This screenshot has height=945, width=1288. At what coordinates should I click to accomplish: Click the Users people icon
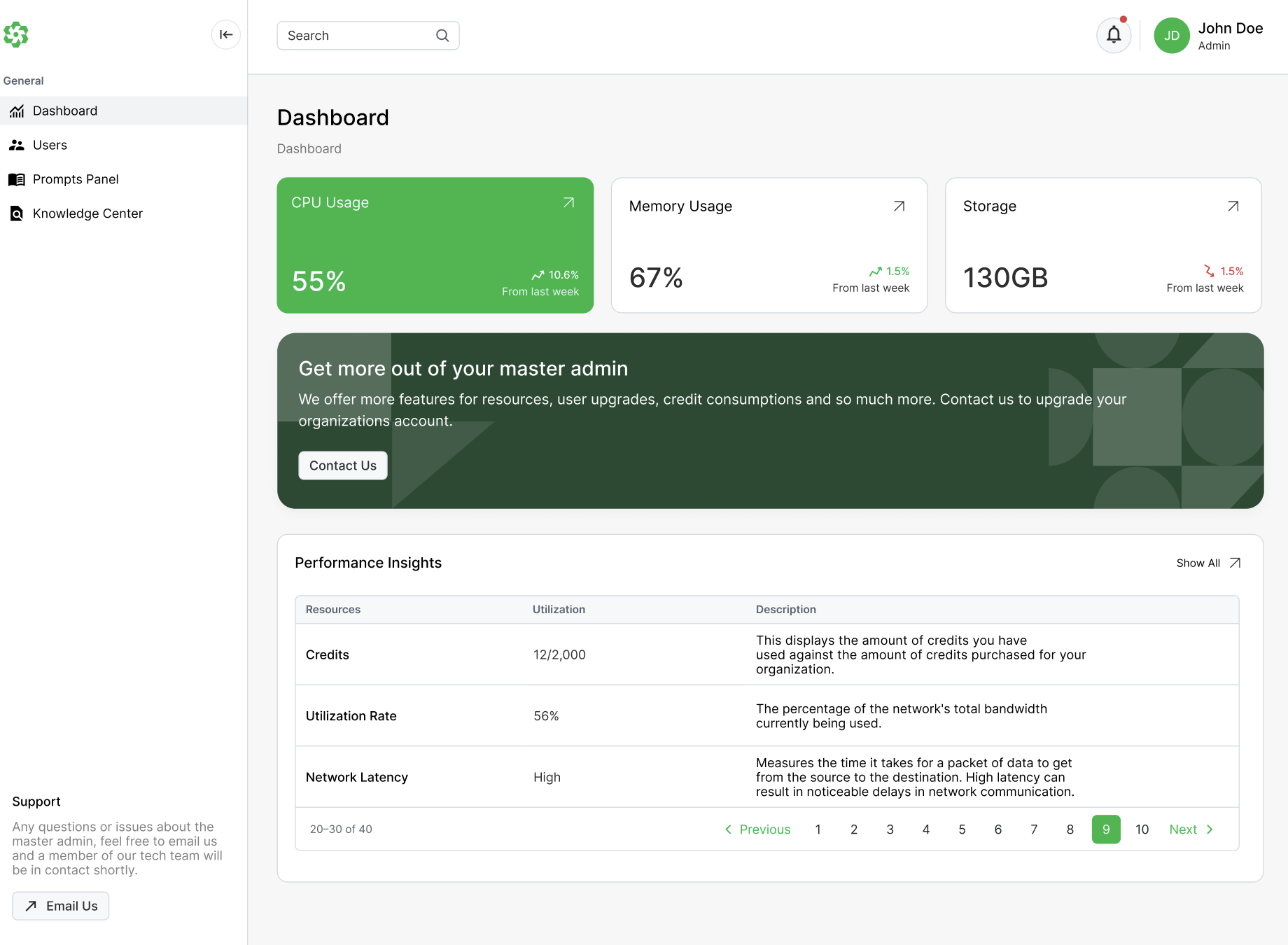coord(17,145)
